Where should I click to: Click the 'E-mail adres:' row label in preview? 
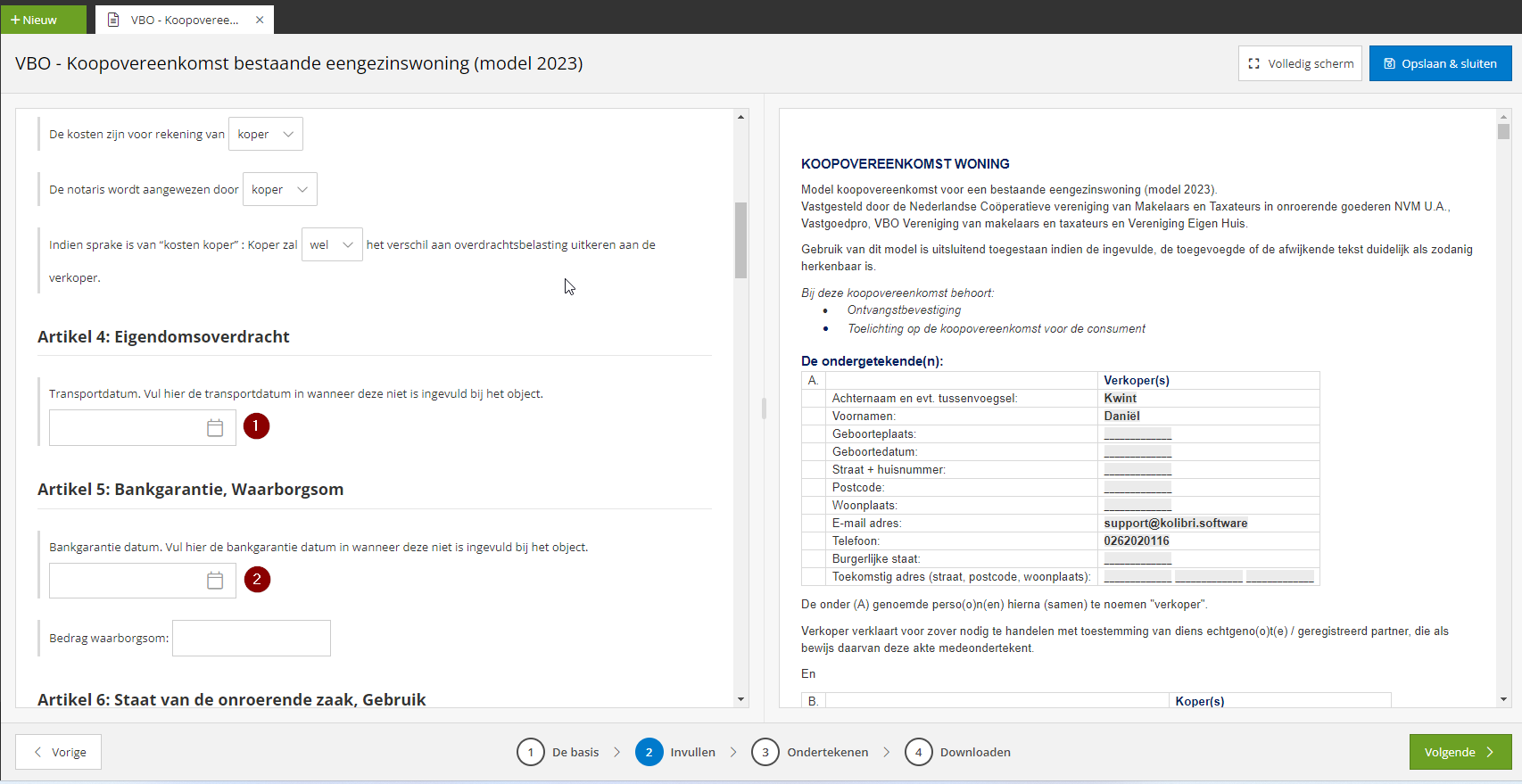tap(866, 523)
